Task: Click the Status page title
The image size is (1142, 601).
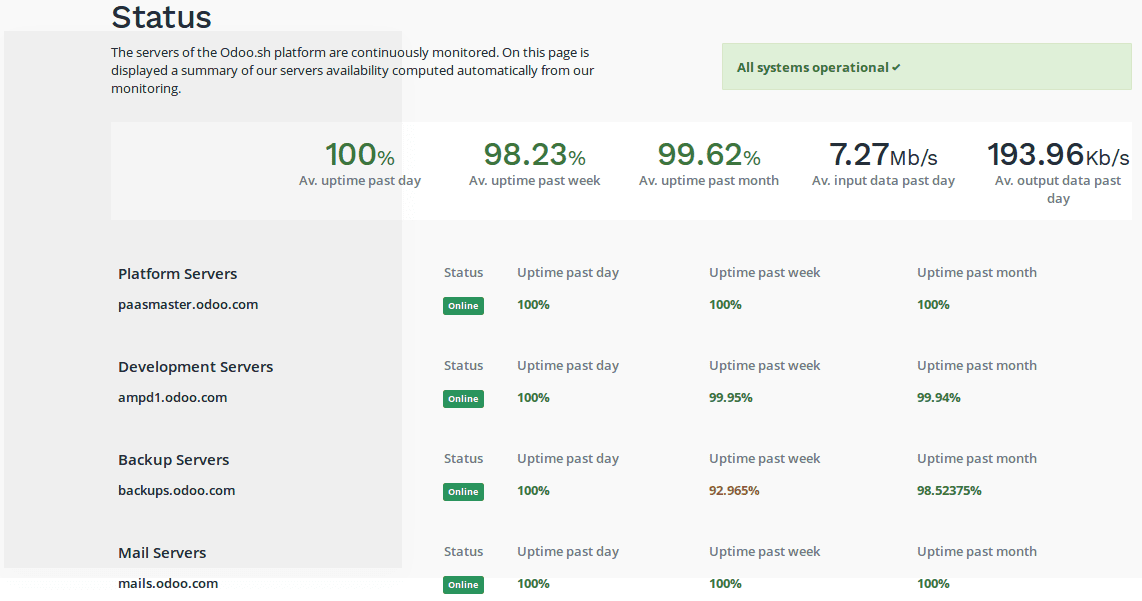Action: click(162, 17)
